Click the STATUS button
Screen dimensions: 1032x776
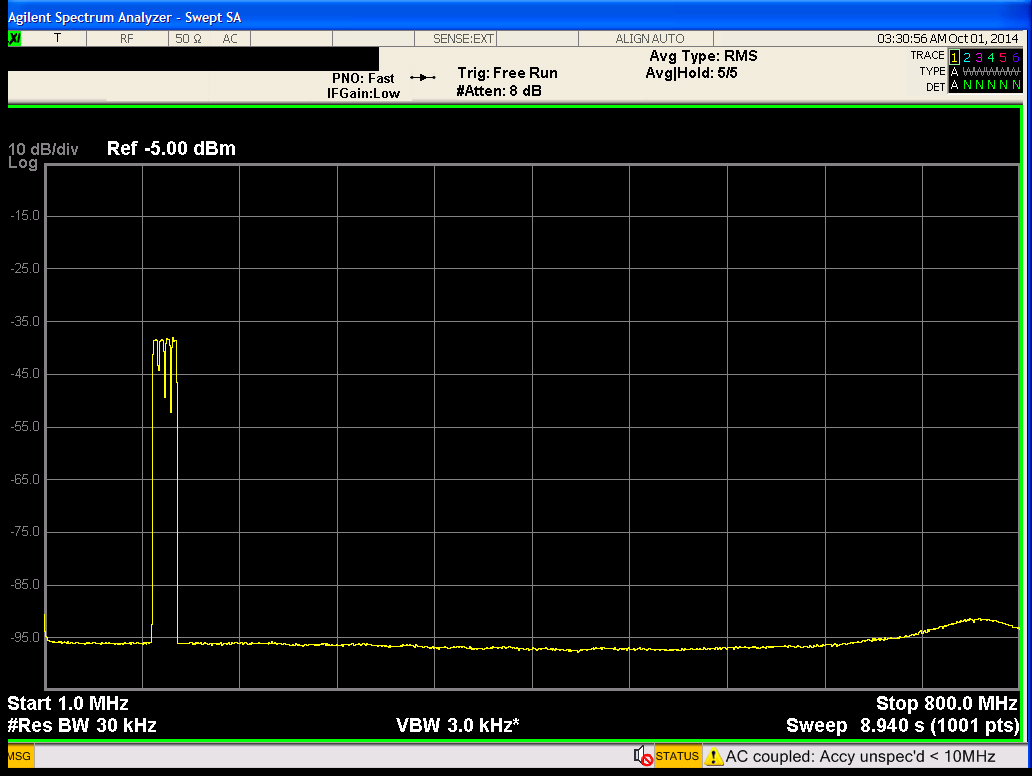pos(677,757)
